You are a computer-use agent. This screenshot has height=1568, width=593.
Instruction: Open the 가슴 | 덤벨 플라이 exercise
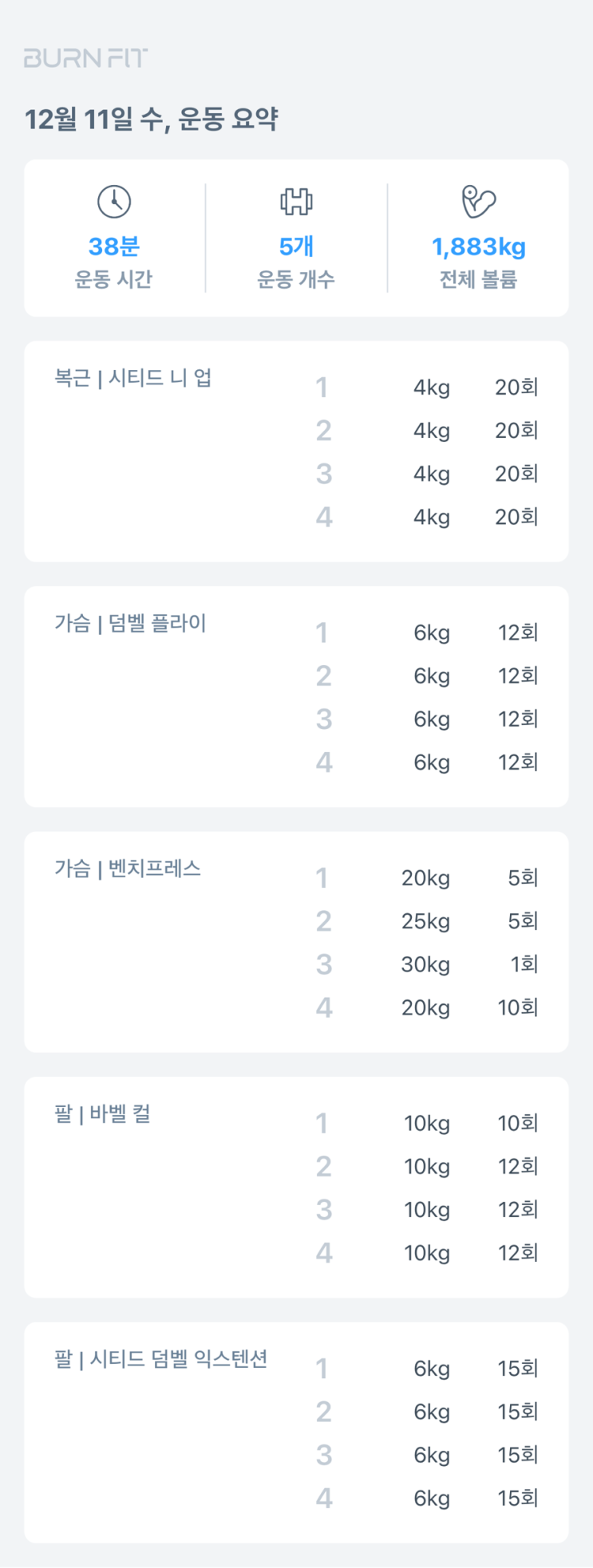pos(130,624)
